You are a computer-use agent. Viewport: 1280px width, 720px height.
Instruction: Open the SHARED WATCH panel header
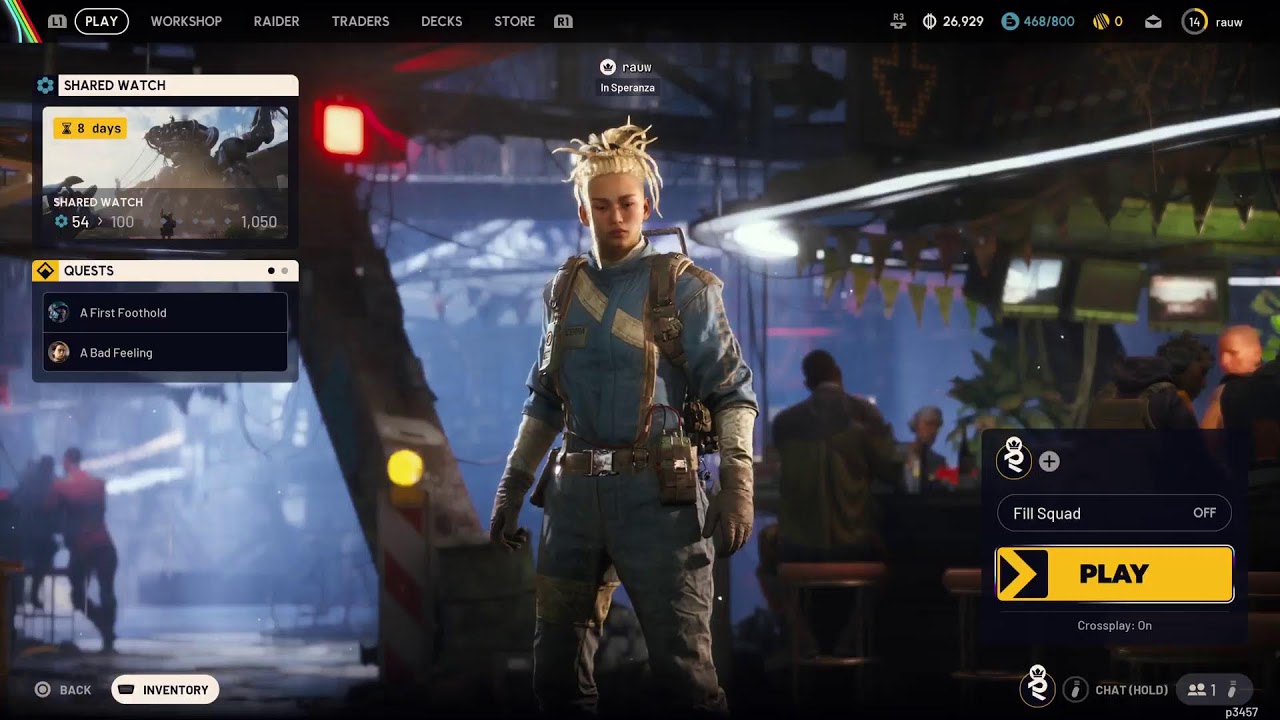point(178,86)
